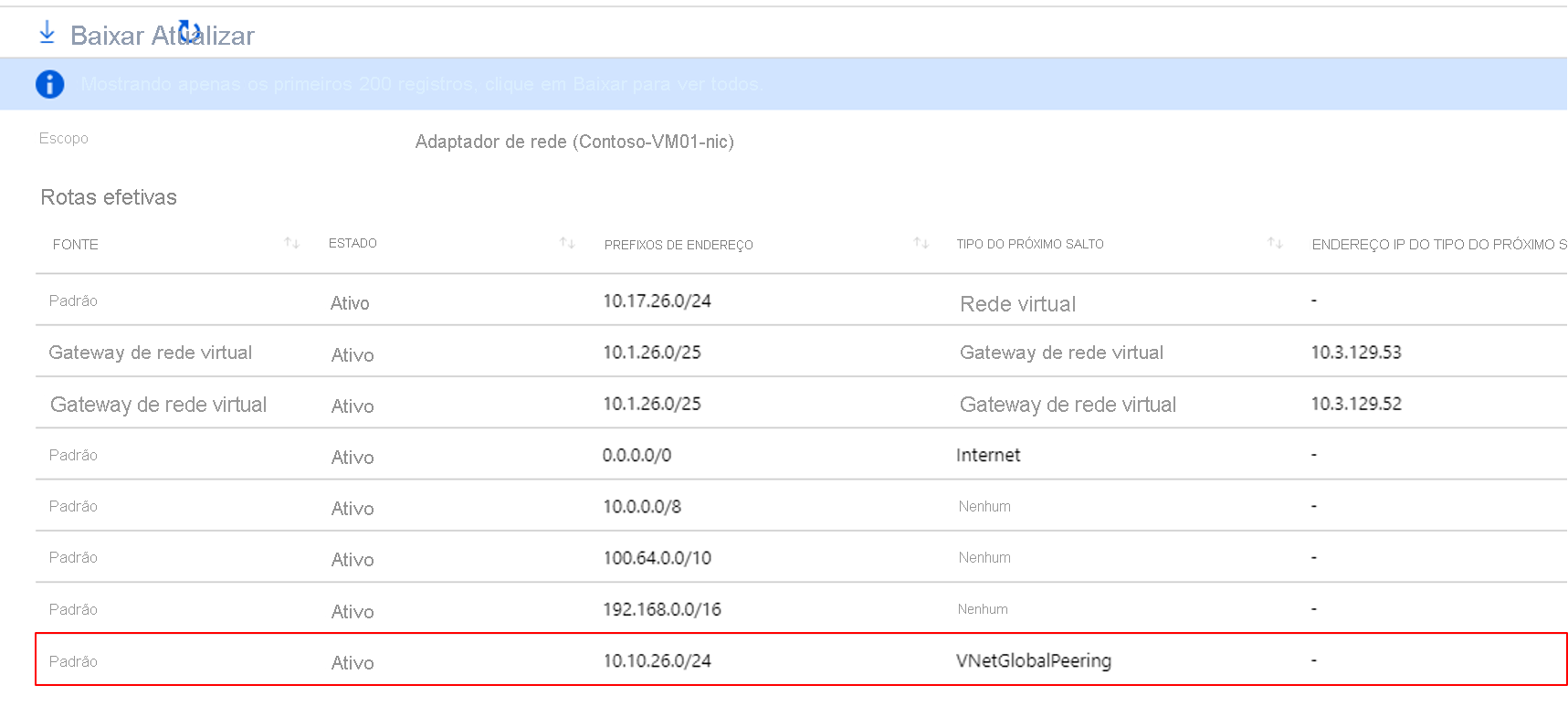This screenshot has height=717, width=1568.
Task: Click Nenhum hop type in the 192.168.0.0/16 row
Action: point(983,609)
